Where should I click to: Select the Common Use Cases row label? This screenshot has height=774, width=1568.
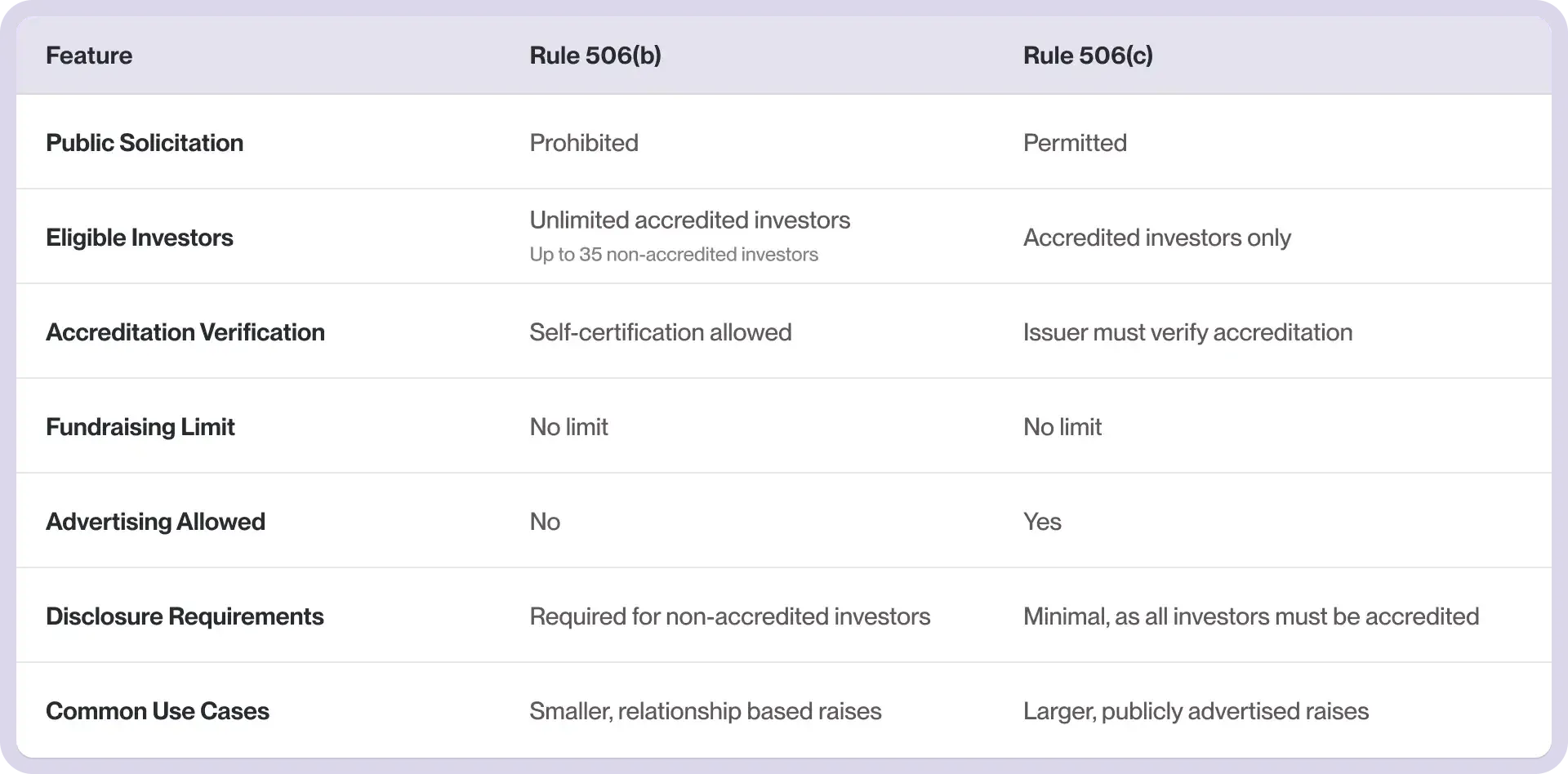point(158,711)
